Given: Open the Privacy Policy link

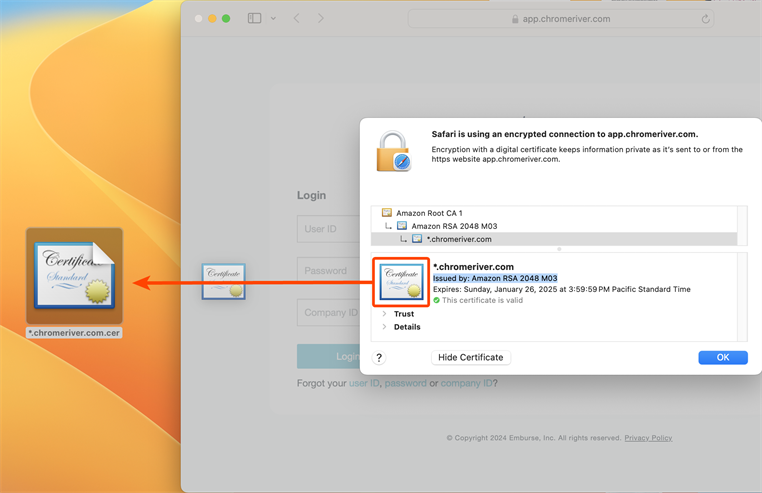Looking at the screenshot, I should point(648,438).
